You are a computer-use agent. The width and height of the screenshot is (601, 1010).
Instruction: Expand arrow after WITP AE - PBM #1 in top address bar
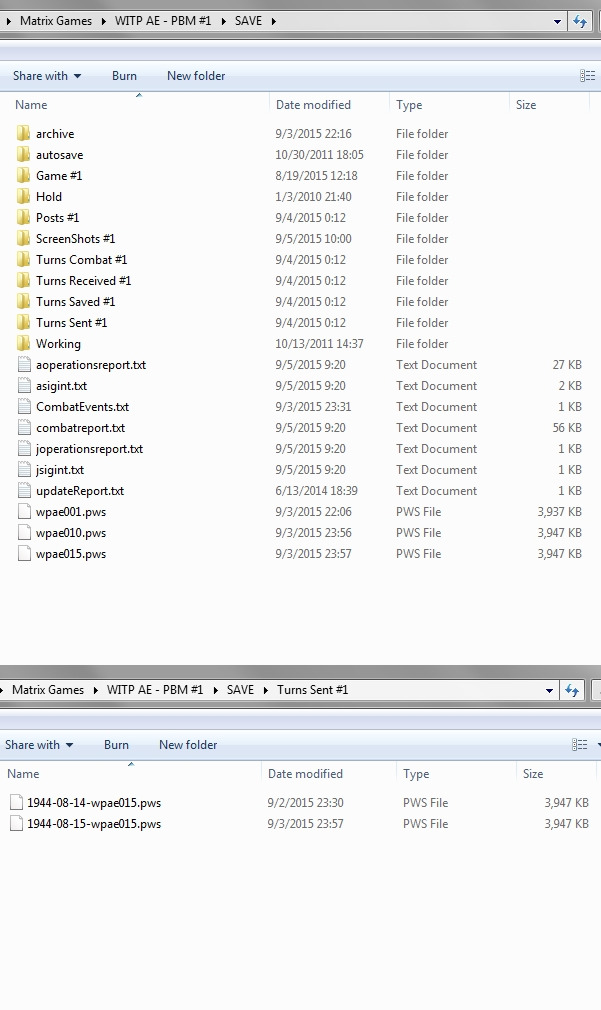click(224, 21)
